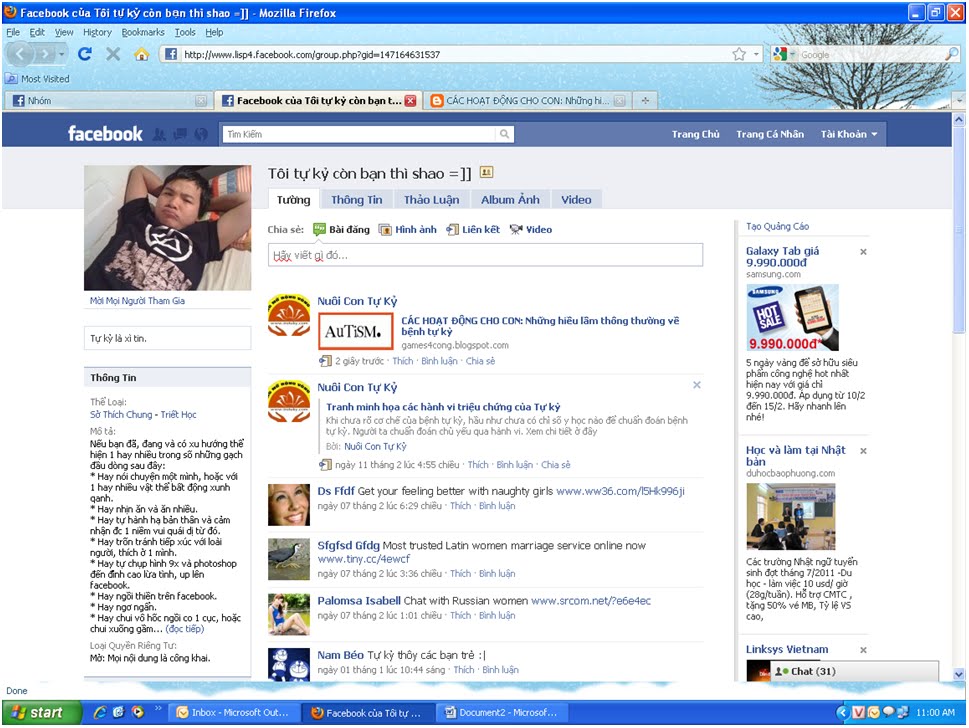Viewport: 969px width, 728px height.
Task: Click the group profile photo
Action: 167,227
